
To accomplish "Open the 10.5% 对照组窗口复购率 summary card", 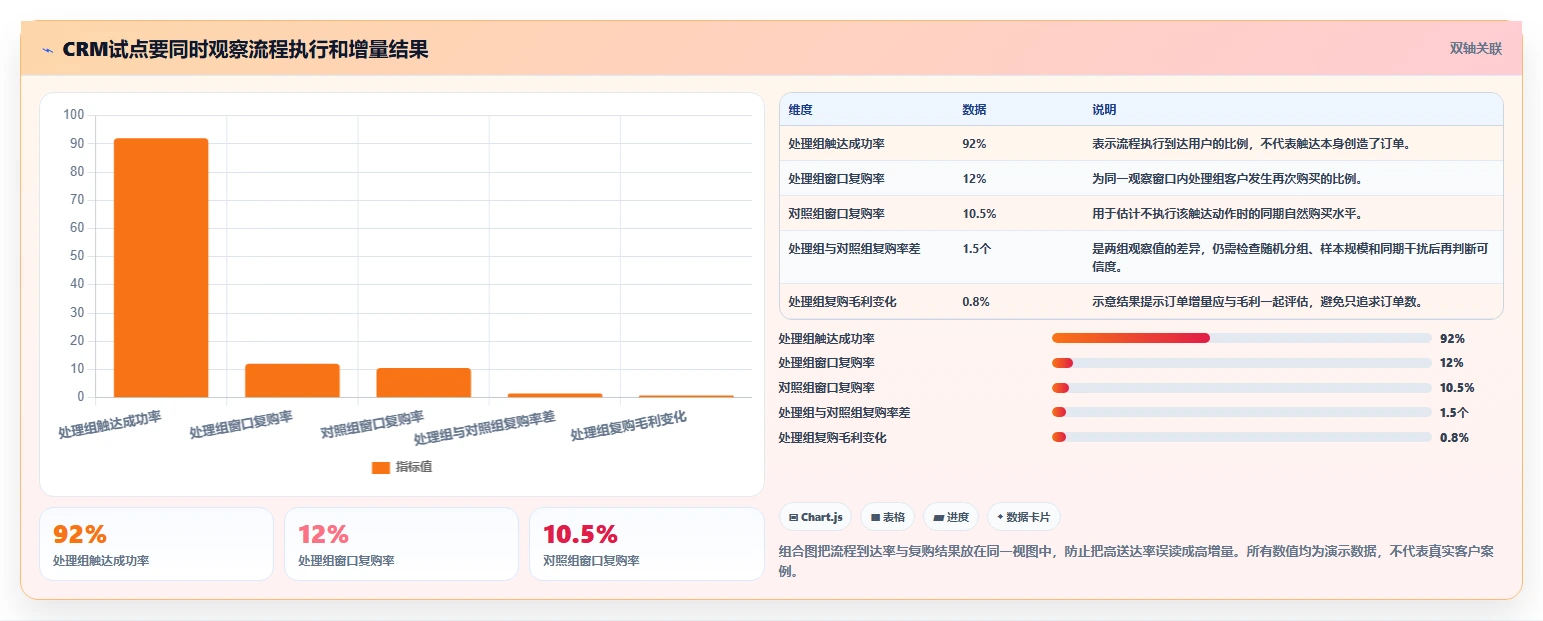I will pyautogui.click(x=646, y=544).
